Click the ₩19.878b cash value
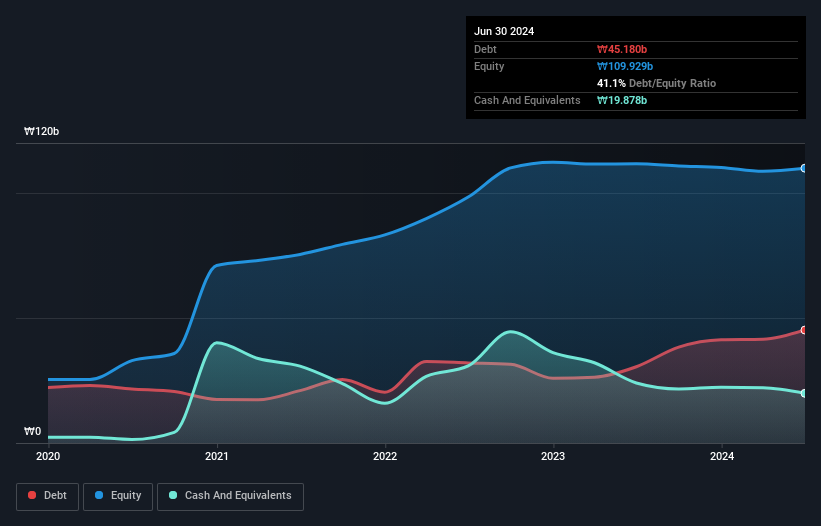The height and width of the screenshot is (526, 821). tap(622, 100)
